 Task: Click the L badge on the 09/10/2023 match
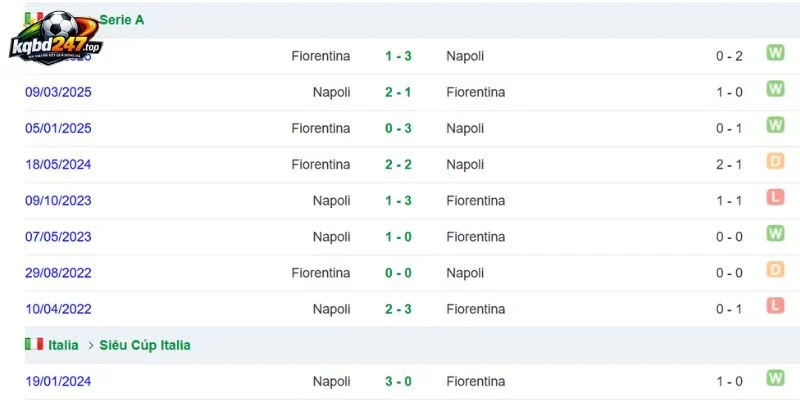tap(775, 197)
